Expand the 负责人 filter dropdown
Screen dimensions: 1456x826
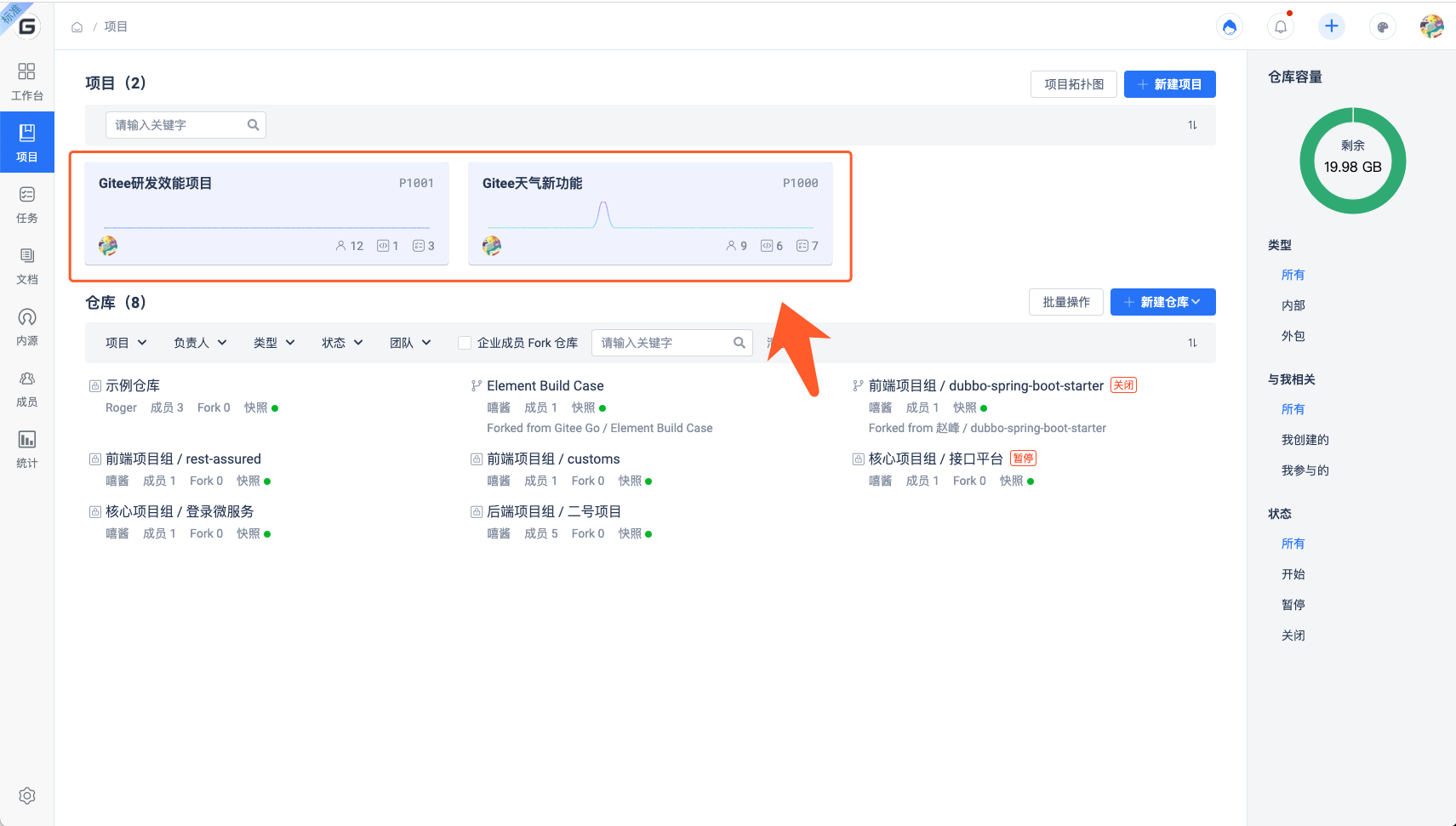click(200, 343)
